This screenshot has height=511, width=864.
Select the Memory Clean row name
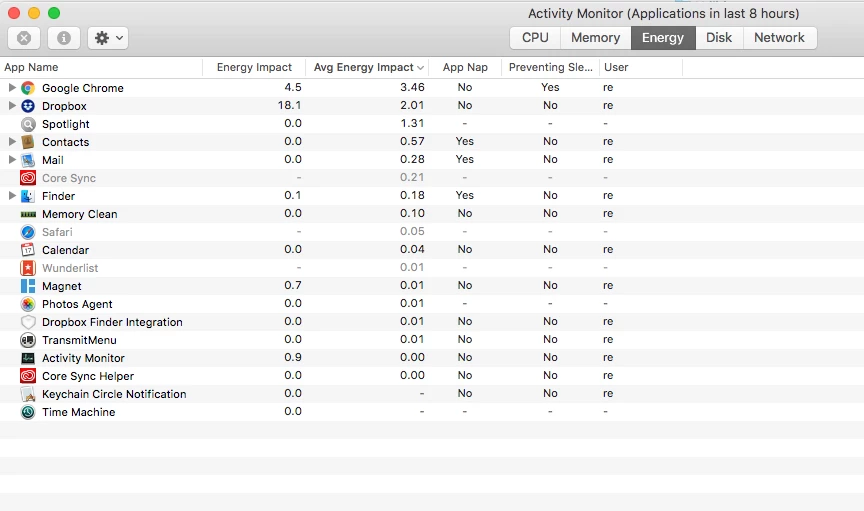click(80, 214)
